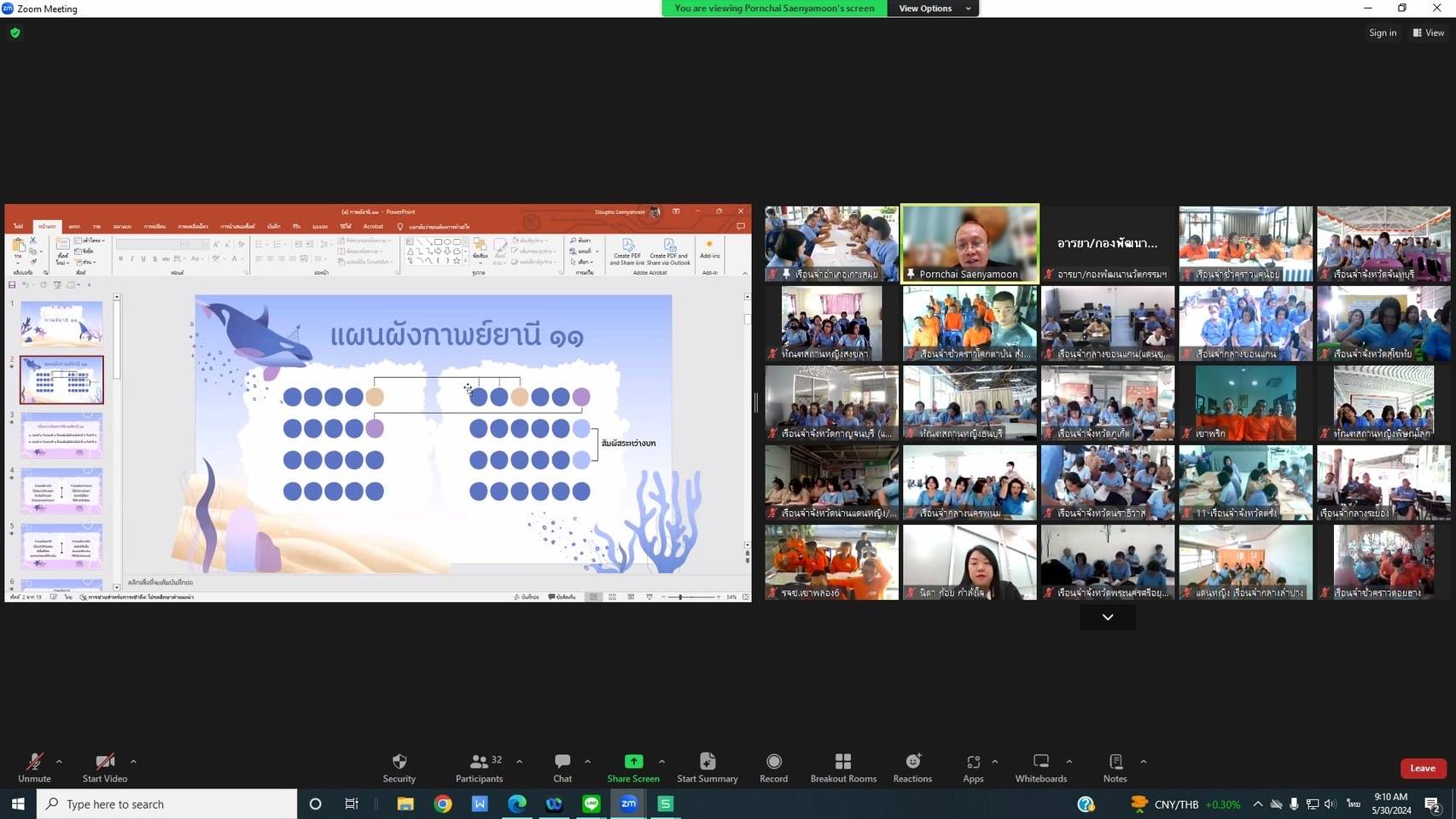Open the Participants panel
The height and width of the screenshot is (819, 1456).
pos(479,762)
